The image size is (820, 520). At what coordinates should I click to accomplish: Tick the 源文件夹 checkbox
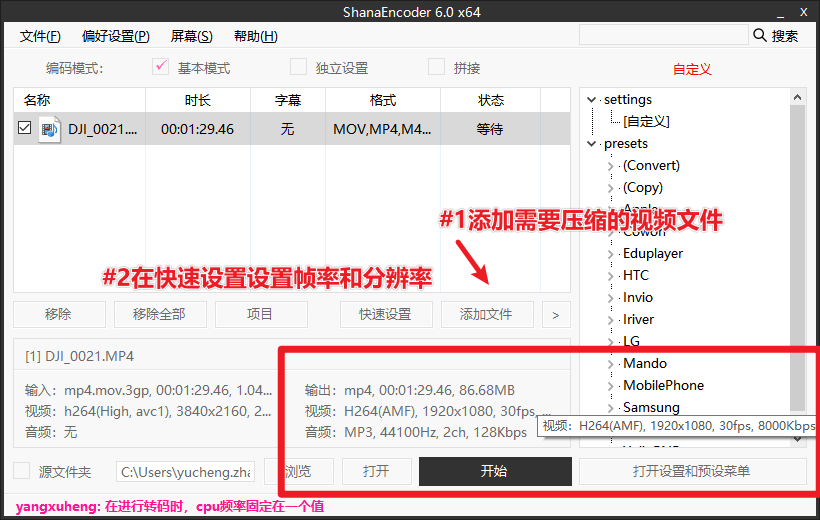(21, 471)
